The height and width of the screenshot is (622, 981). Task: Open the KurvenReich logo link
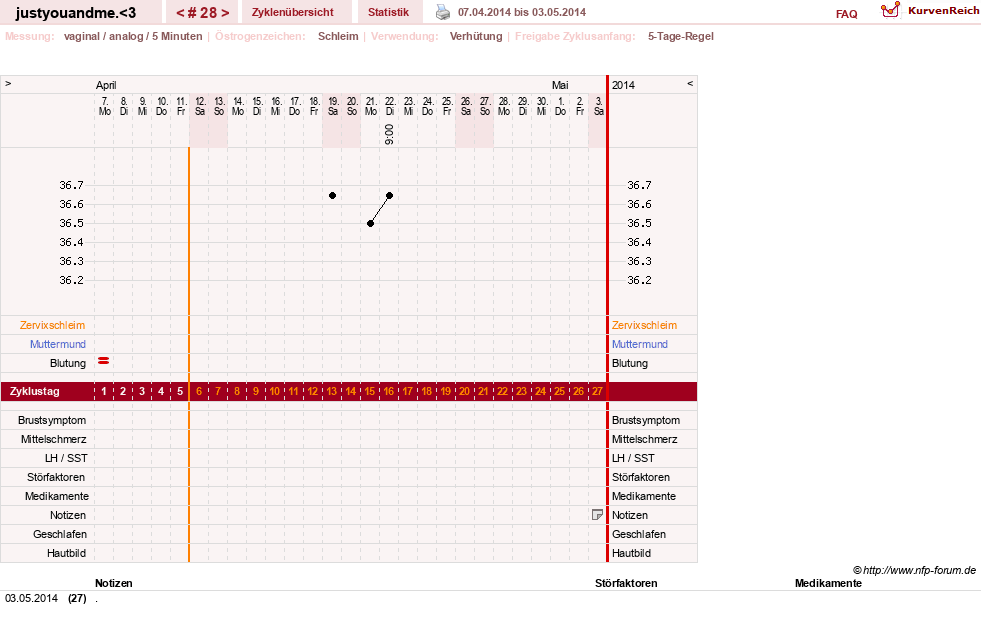(929, 11)
